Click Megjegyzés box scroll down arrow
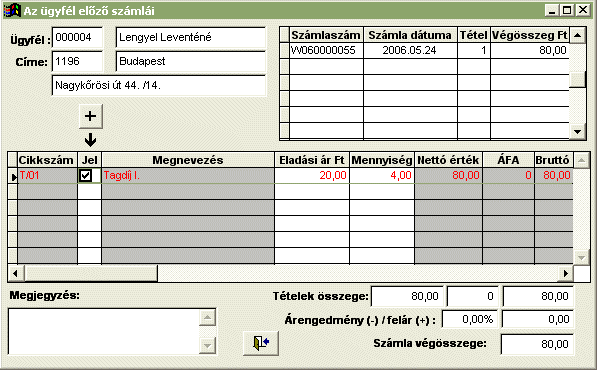The width and height of the screenshot is (597, 370). coord(208,346)
